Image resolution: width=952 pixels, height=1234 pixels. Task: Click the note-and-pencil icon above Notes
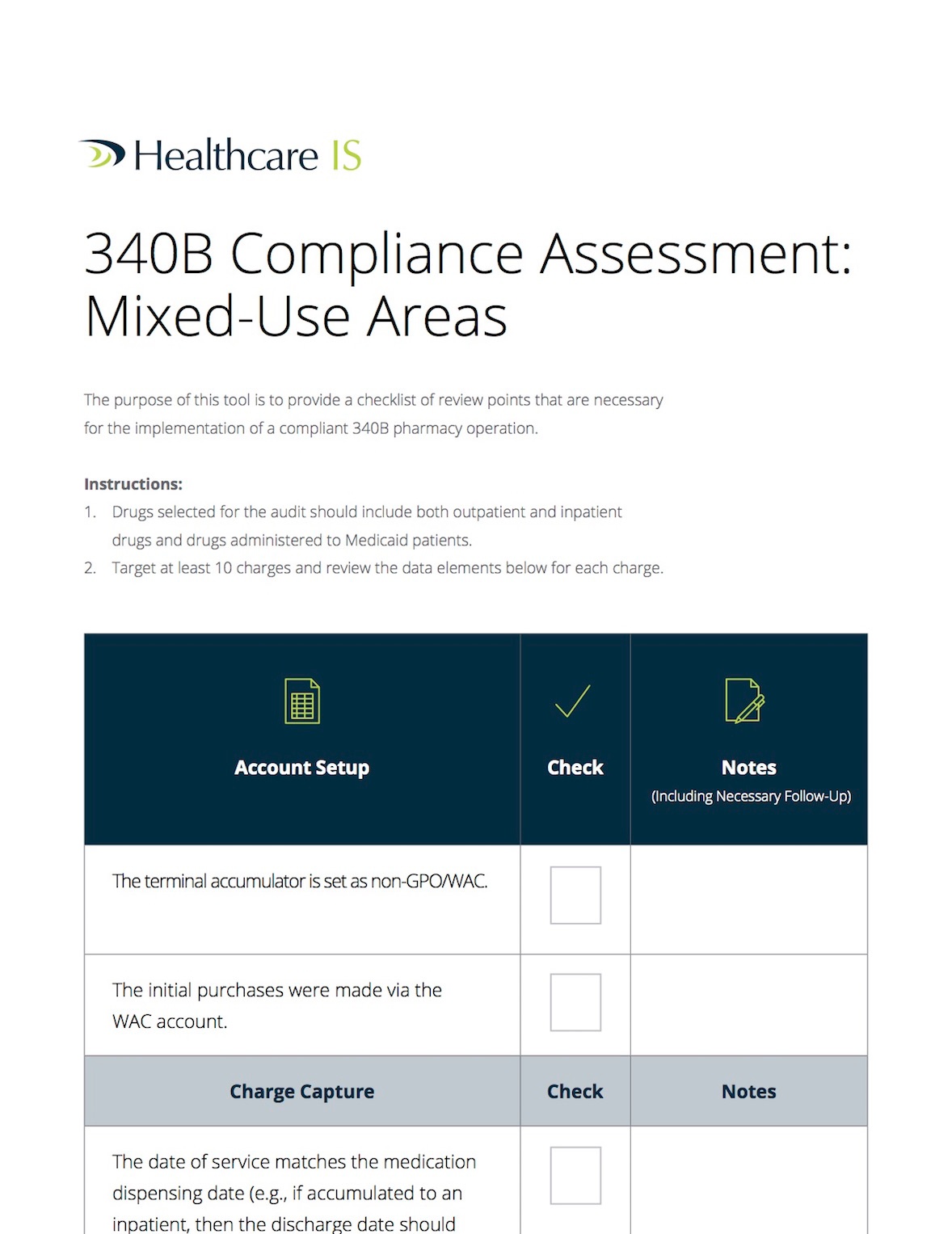point(745,701)
